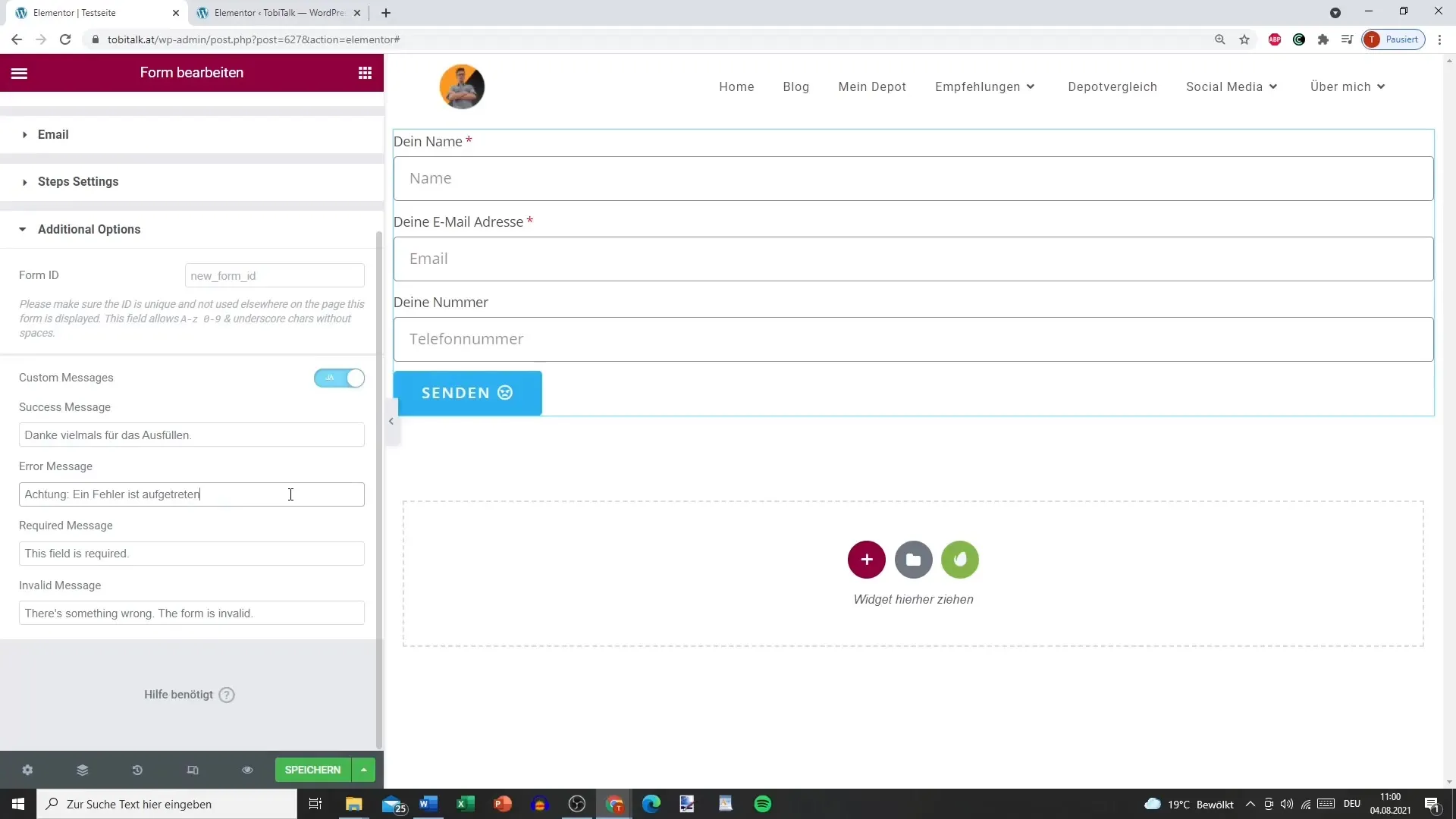Screen dimensions: 1456x819
Task: Click the SENDEN submit button
Action: coord(468,392)
